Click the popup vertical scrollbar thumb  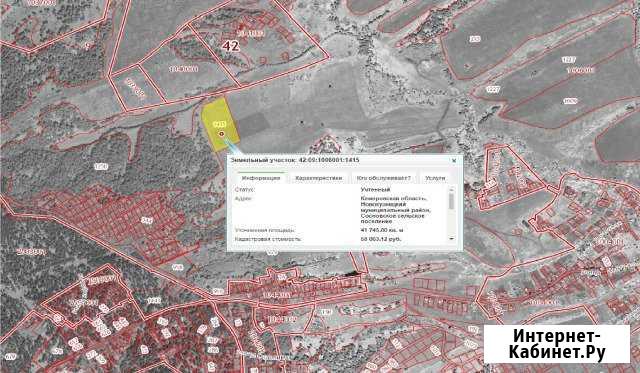pos(451,202)
